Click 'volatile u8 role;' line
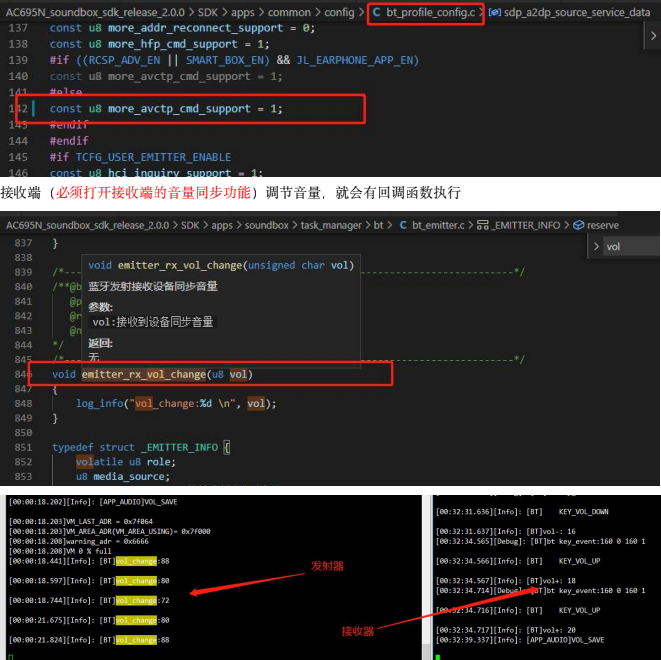Screen dimensions: 661x660 (x=125, y=462)
